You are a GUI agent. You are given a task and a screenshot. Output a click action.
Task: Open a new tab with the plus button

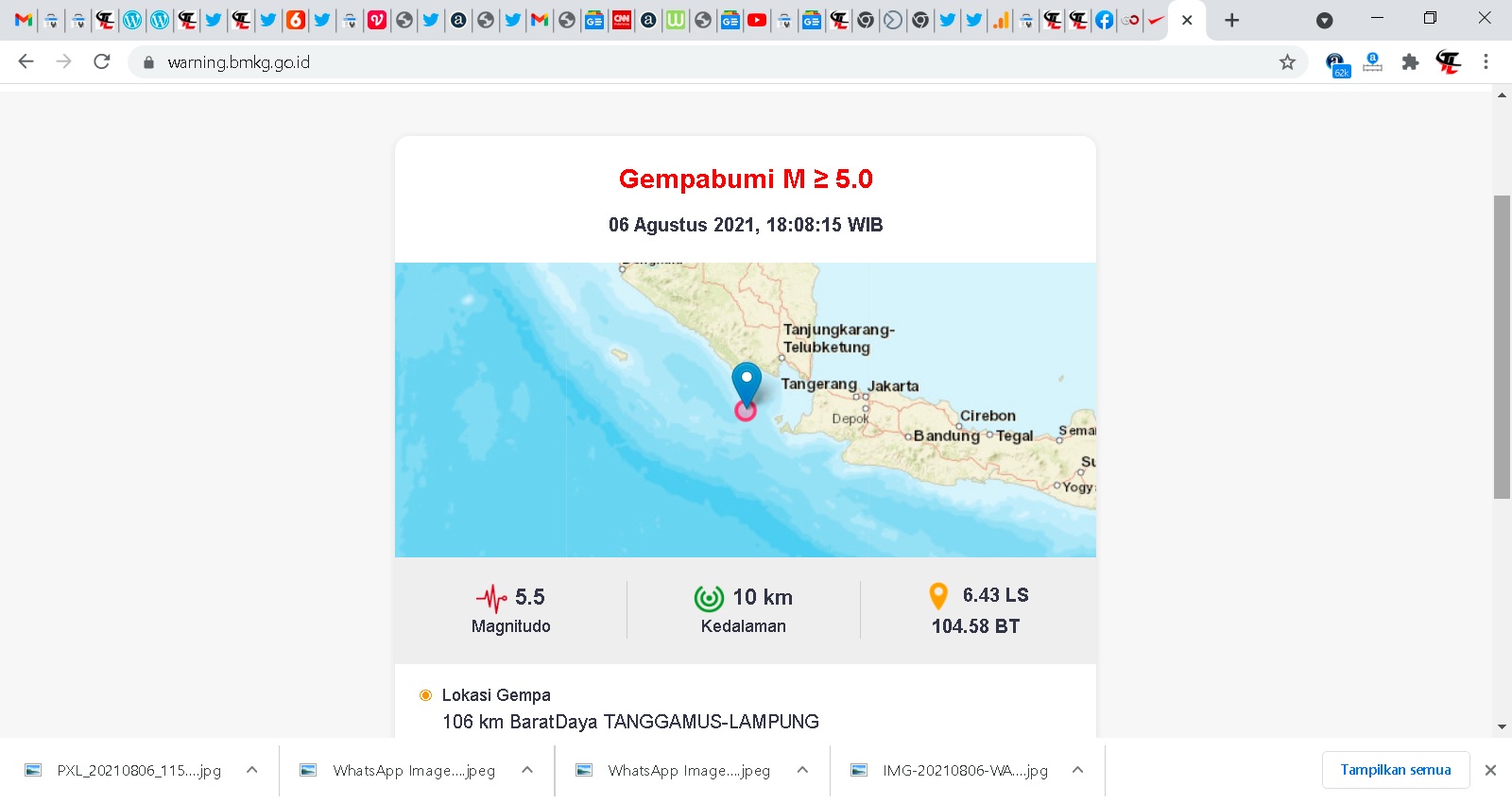pos(1231,21)
